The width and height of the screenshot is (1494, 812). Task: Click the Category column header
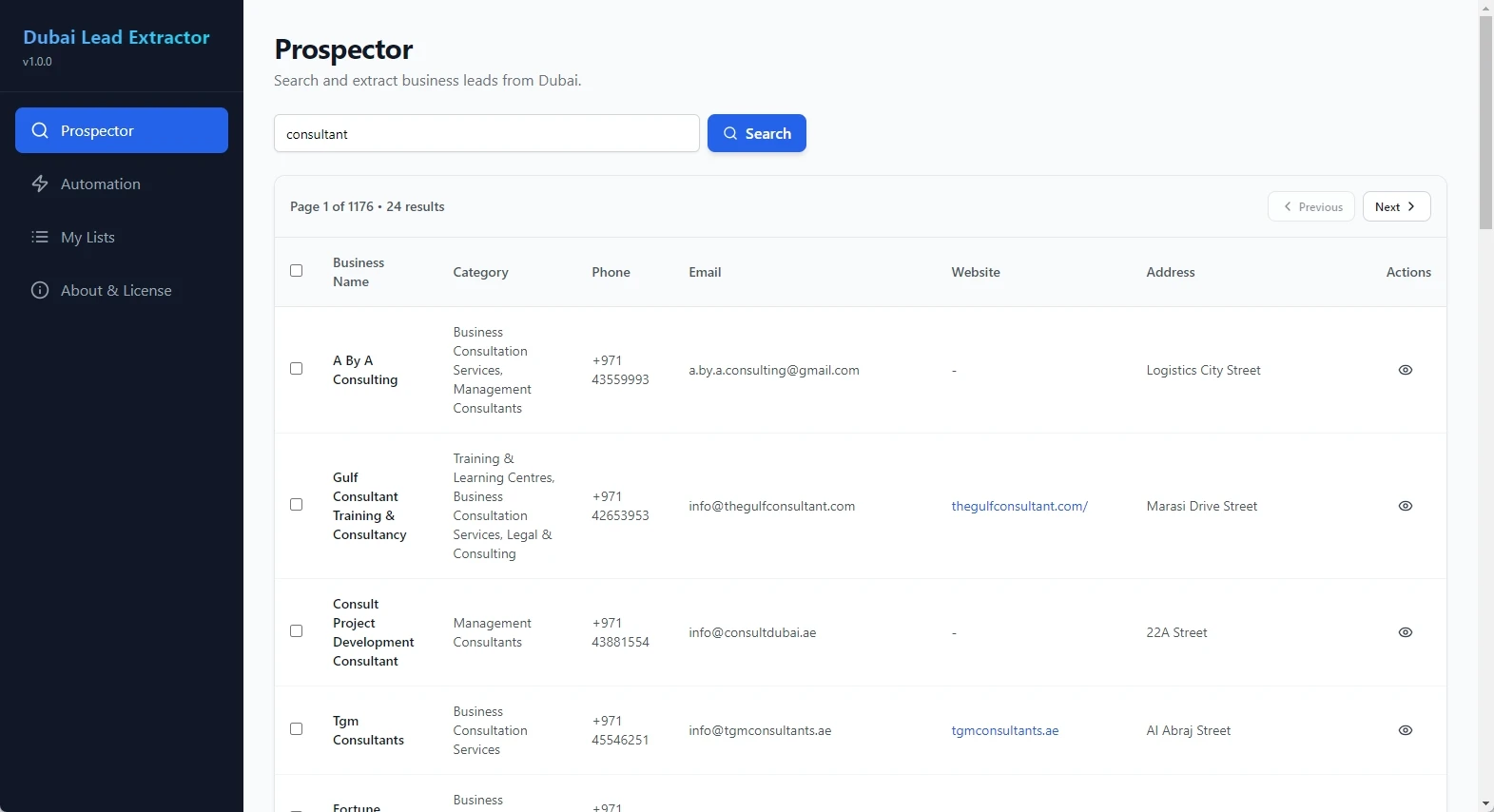[x=480, y=272]
